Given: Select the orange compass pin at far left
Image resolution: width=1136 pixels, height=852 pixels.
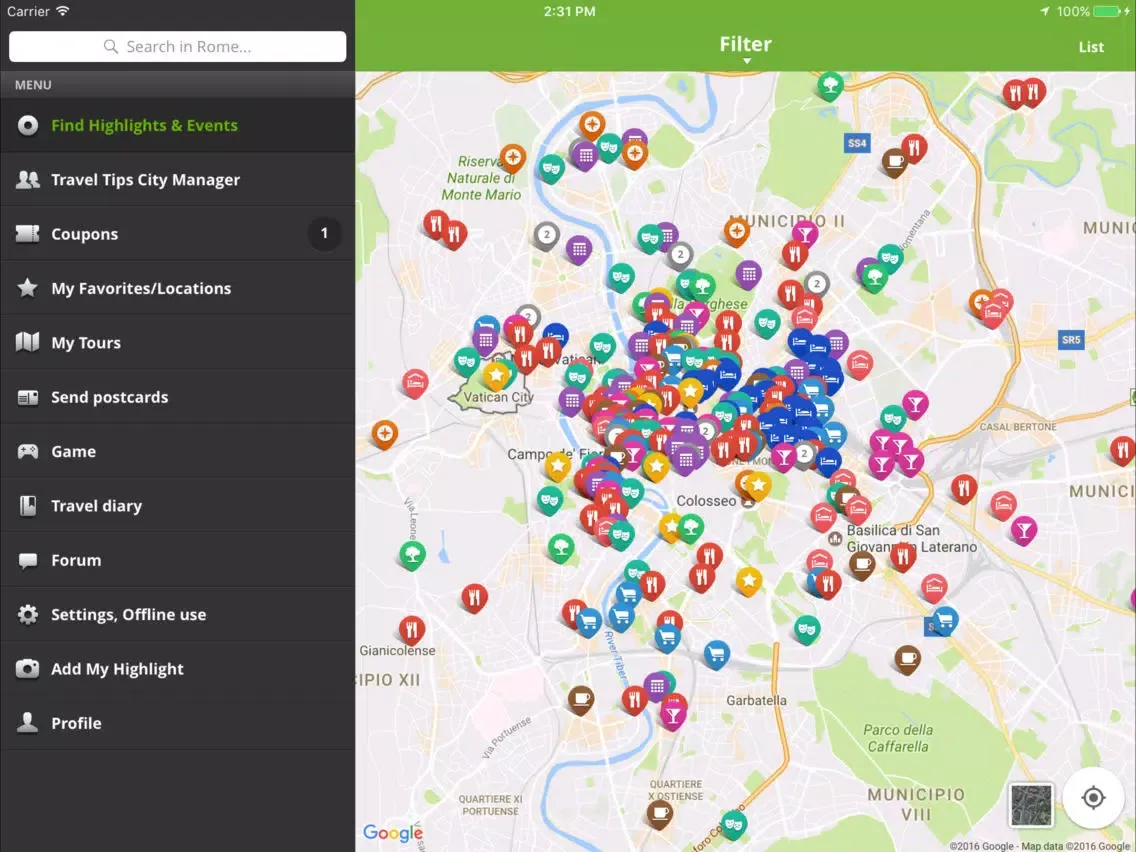Looking at the screenshot, I should [x=385, y=433].
